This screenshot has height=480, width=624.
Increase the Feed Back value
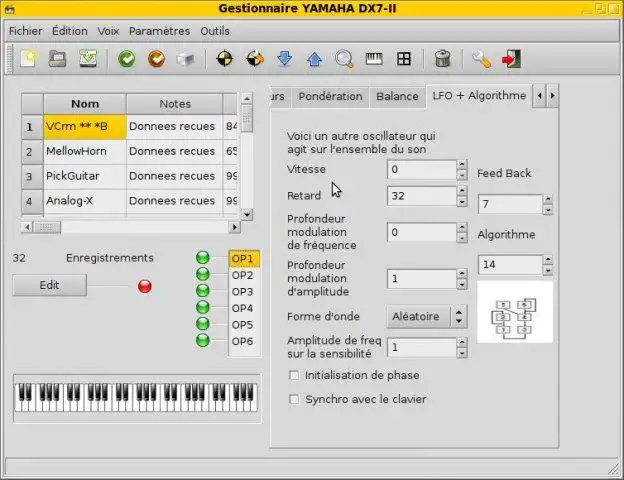(548, 199)
